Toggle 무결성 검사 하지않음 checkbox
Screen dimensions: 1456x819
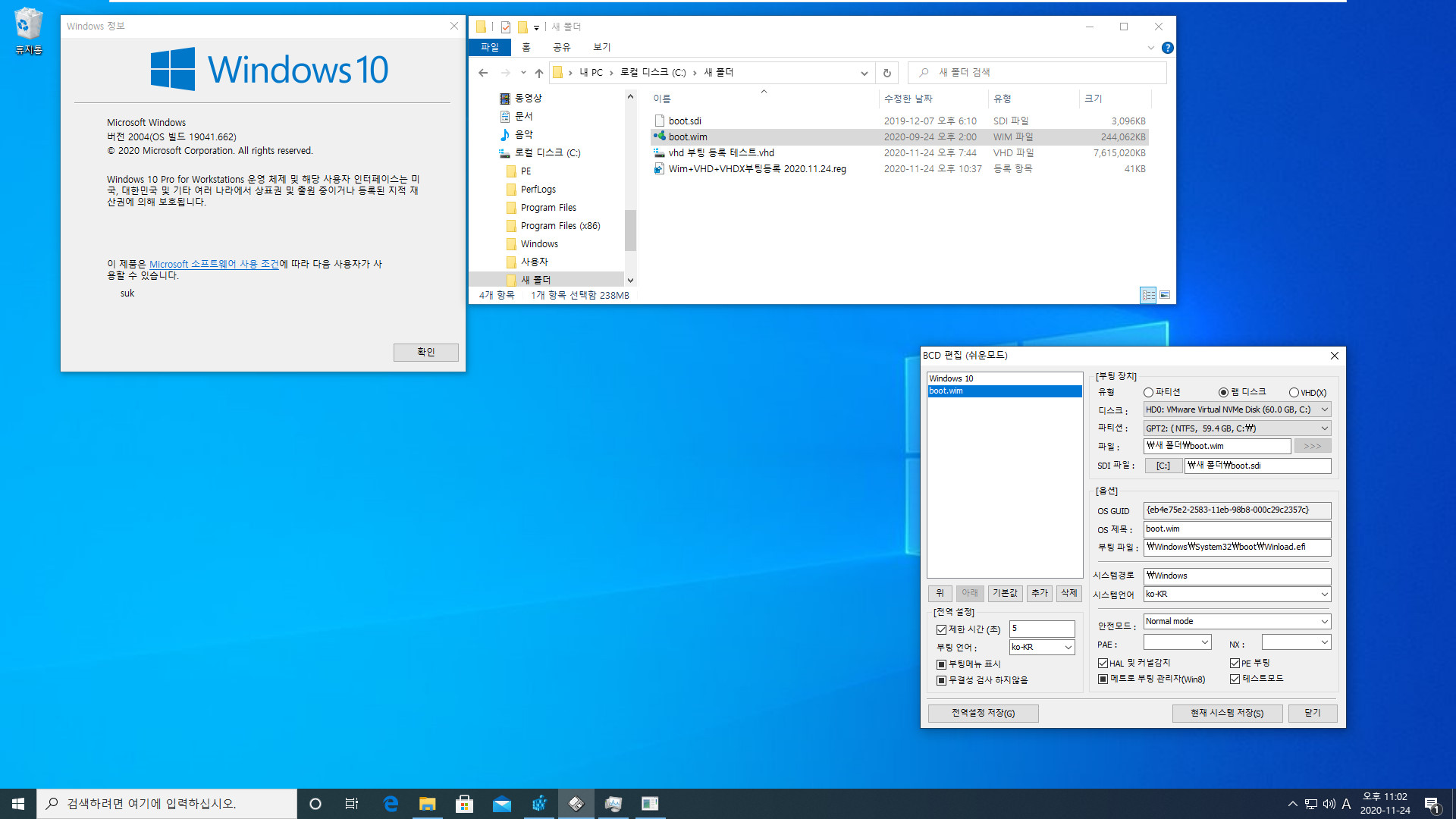tap(941, 681)
